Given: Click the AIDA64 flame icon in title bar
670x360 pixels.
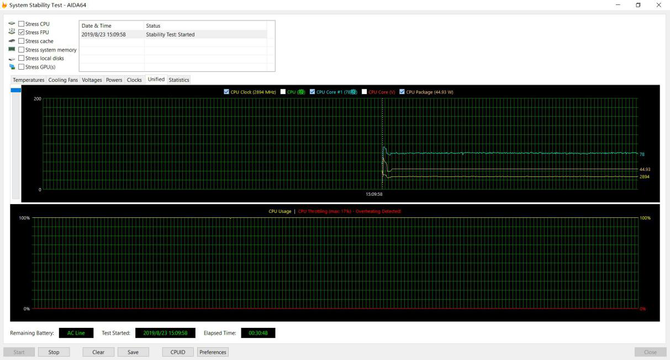Looking at the screenshot, I should 4,5.
